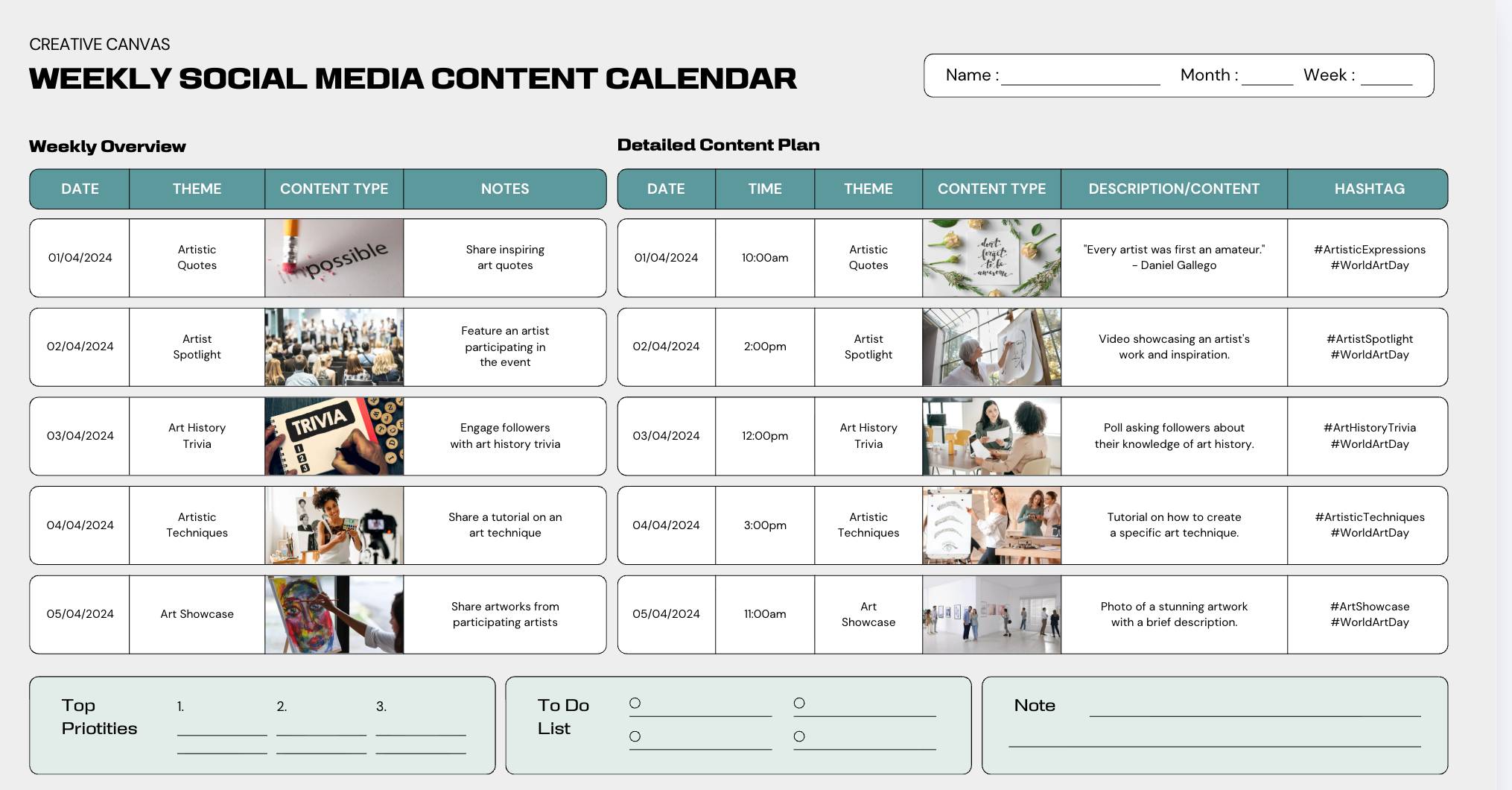Viewport: 1512px width, 790px height.
Task: Click the 'To Do List' label
Action: 563,717
